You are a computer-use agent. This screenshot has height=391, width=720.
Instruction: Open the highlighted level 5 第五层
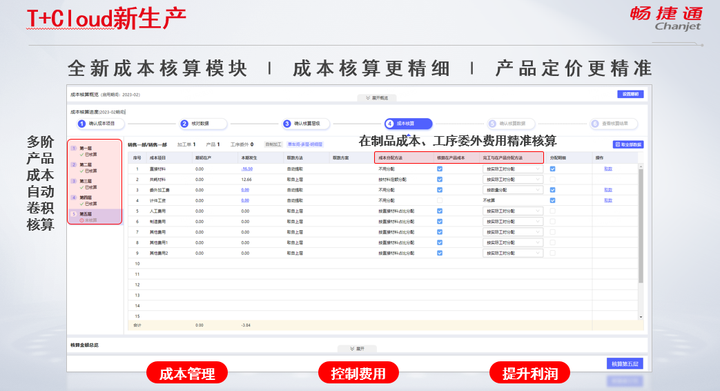[x=95, y=217]
